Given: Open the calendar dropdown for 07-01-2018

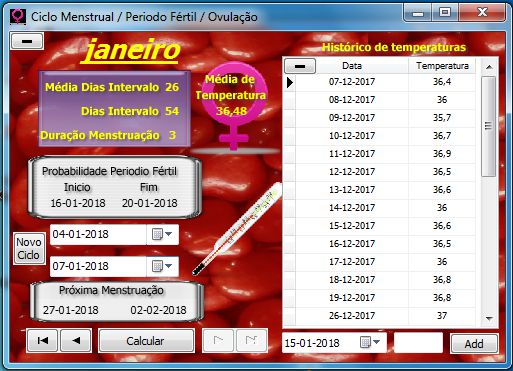Looking at the screenshot, I should (x=162, y=266).
